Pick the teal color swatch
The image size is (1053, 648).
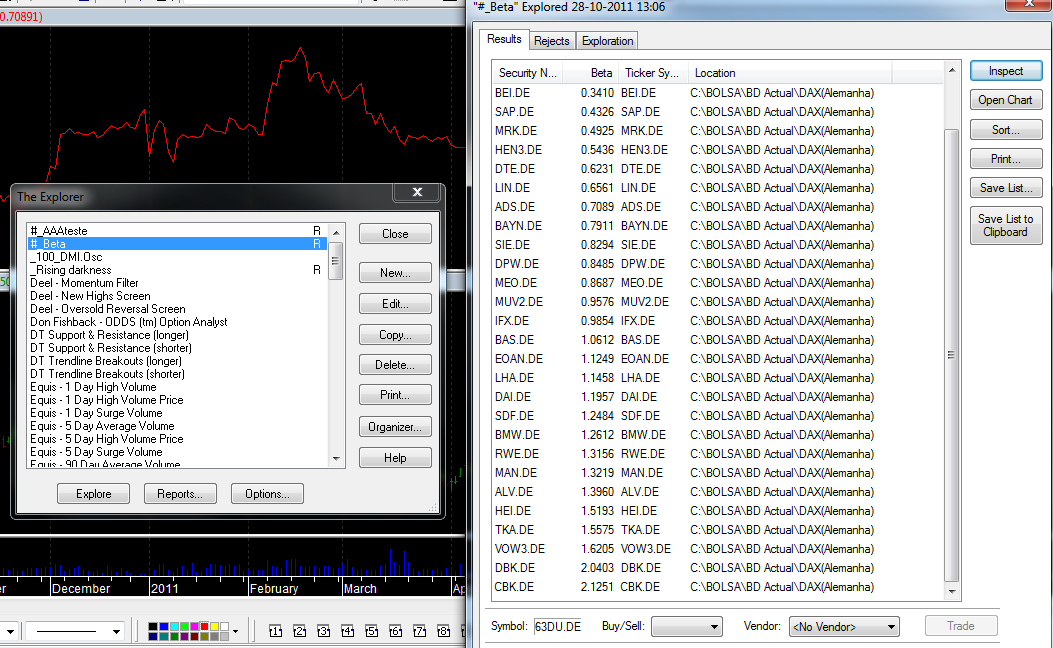tap(163, 636)
